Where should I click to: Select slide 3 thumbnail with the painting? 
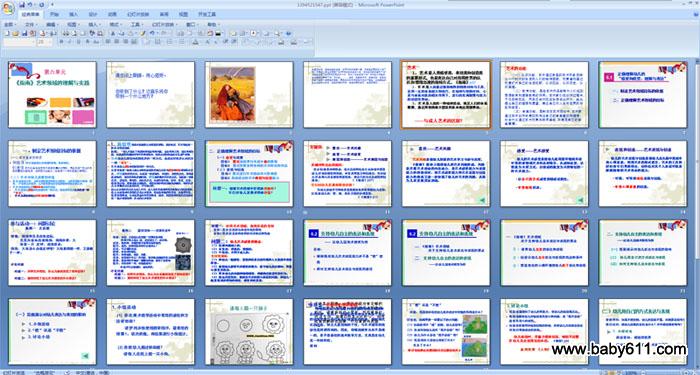pos(249,95)
